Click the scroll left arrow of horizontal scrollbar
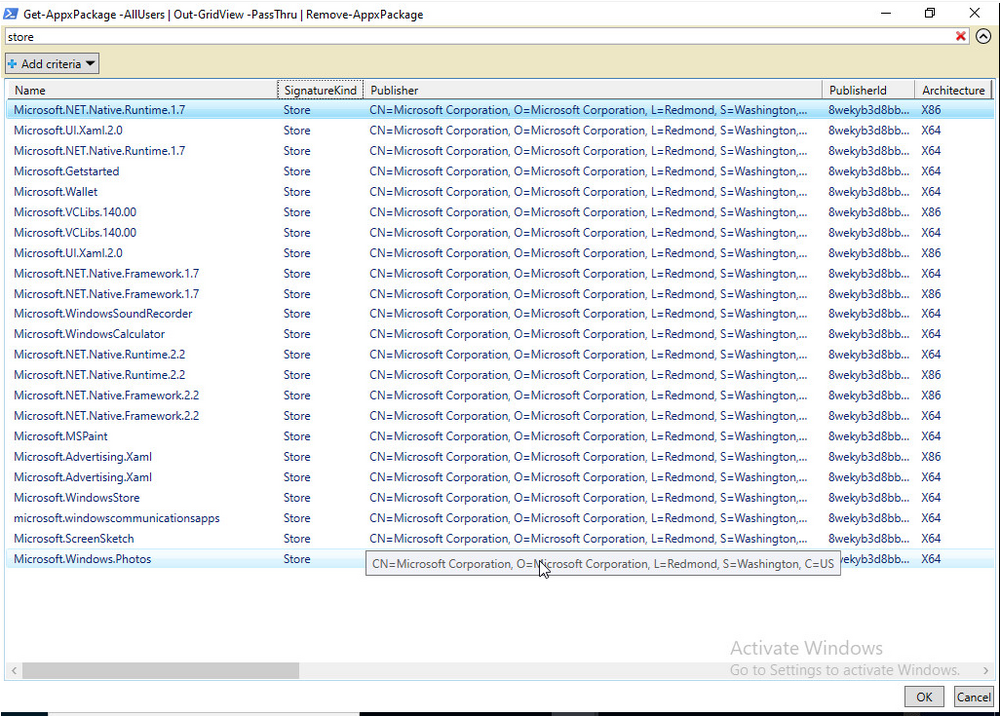The image size is (1000, 716). pyautogui.click(x=13, y=670)
